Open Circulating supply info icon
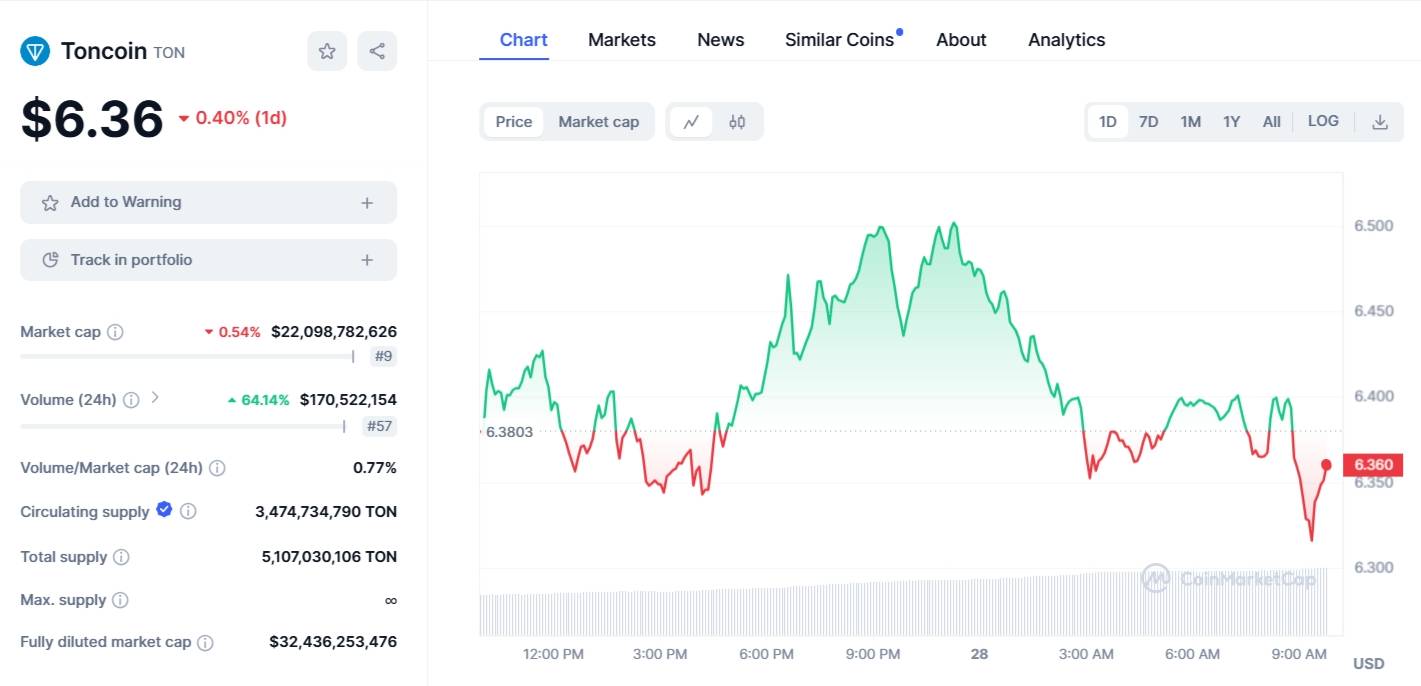 [x=188, y=511]
